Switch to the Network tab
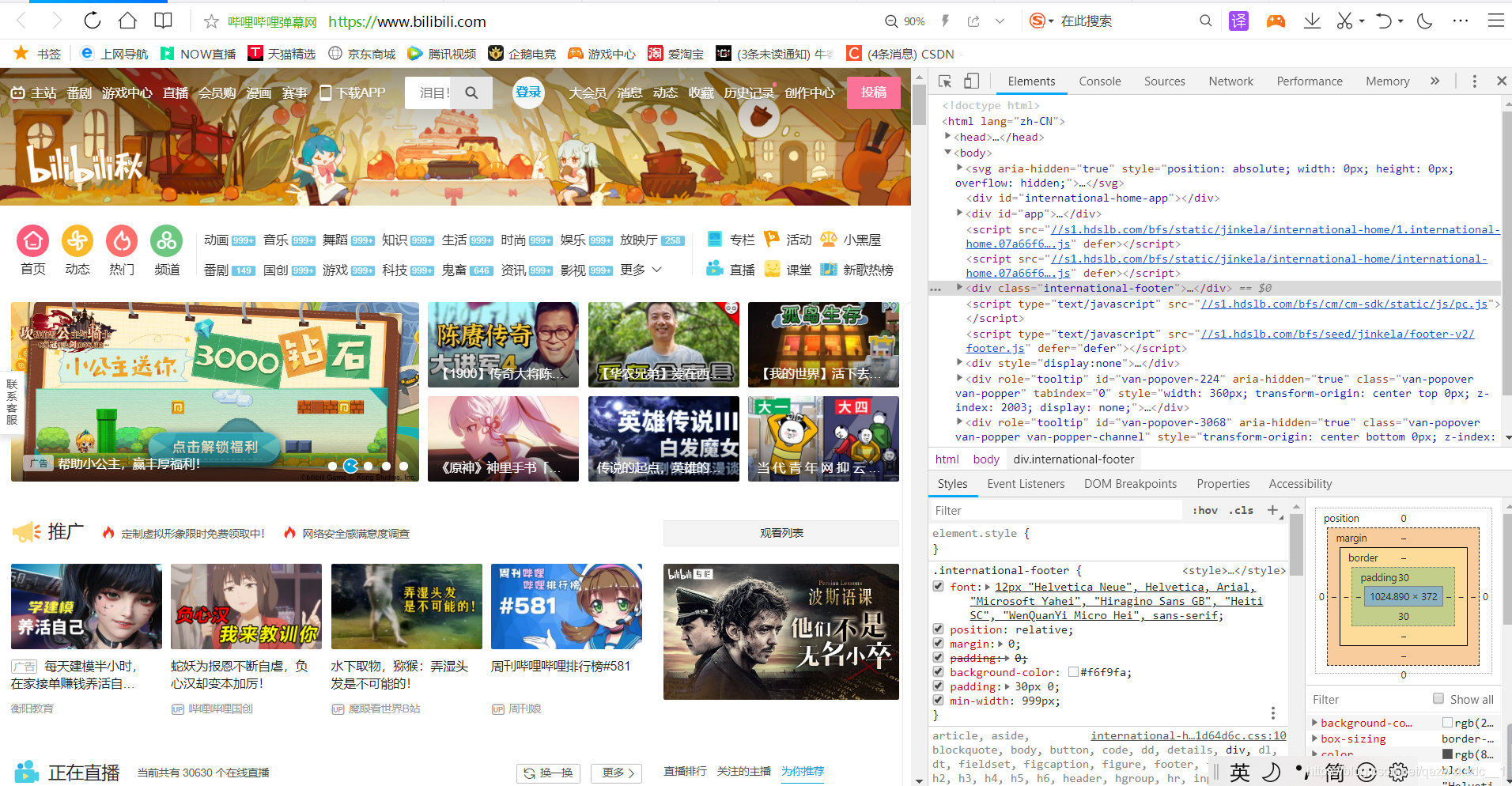 [1230, 81]
